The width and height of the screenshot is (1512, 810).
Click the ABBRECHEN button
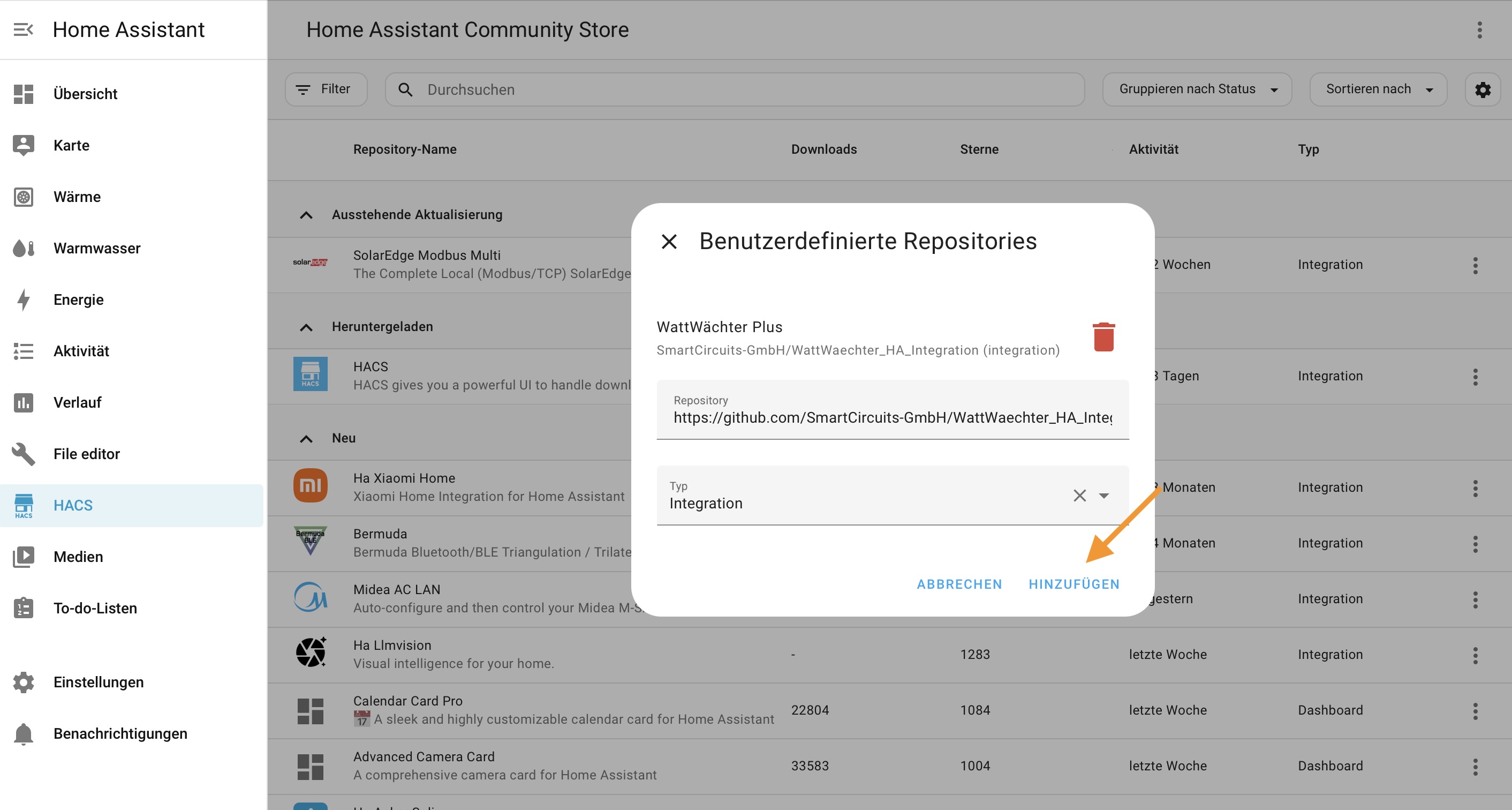click(959, 584)
